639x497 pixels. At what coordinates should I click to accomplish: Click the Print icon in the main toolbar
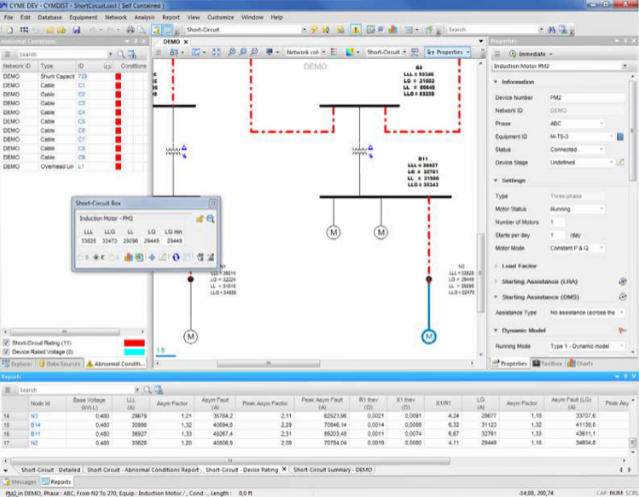pyautogui.click(x=130, y=30)
